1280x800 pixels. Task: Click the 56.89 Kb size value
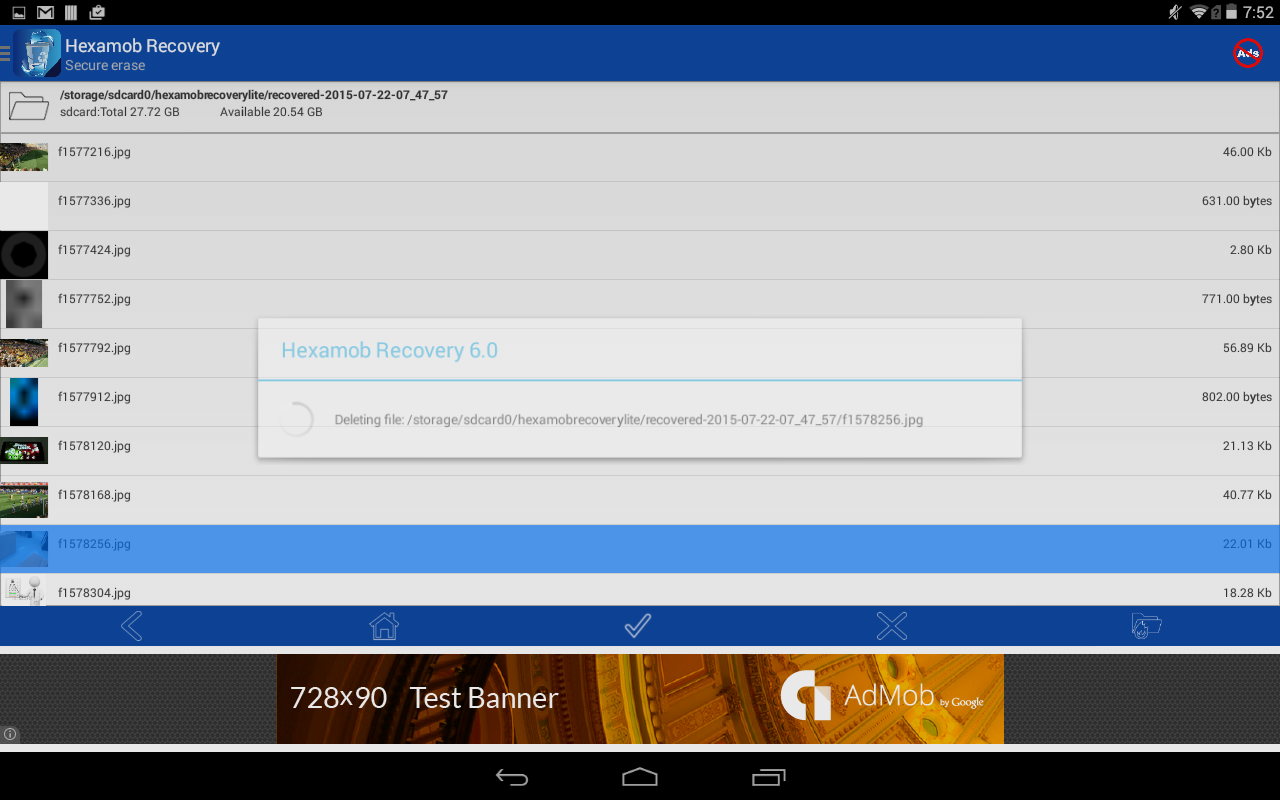click(x=1247, y=348)
